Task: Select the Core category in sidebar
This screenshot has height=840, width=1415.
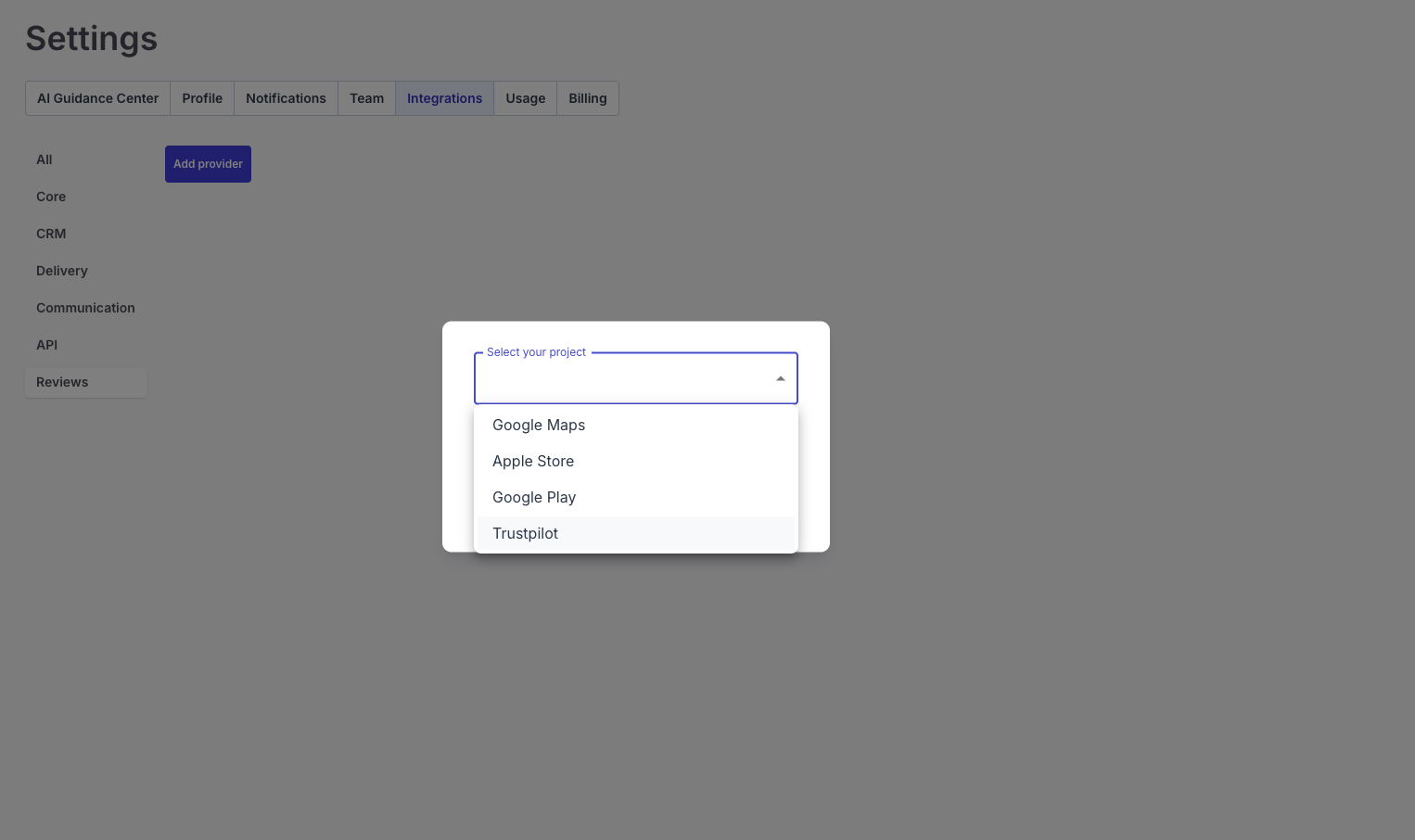Action: (85, 197)
